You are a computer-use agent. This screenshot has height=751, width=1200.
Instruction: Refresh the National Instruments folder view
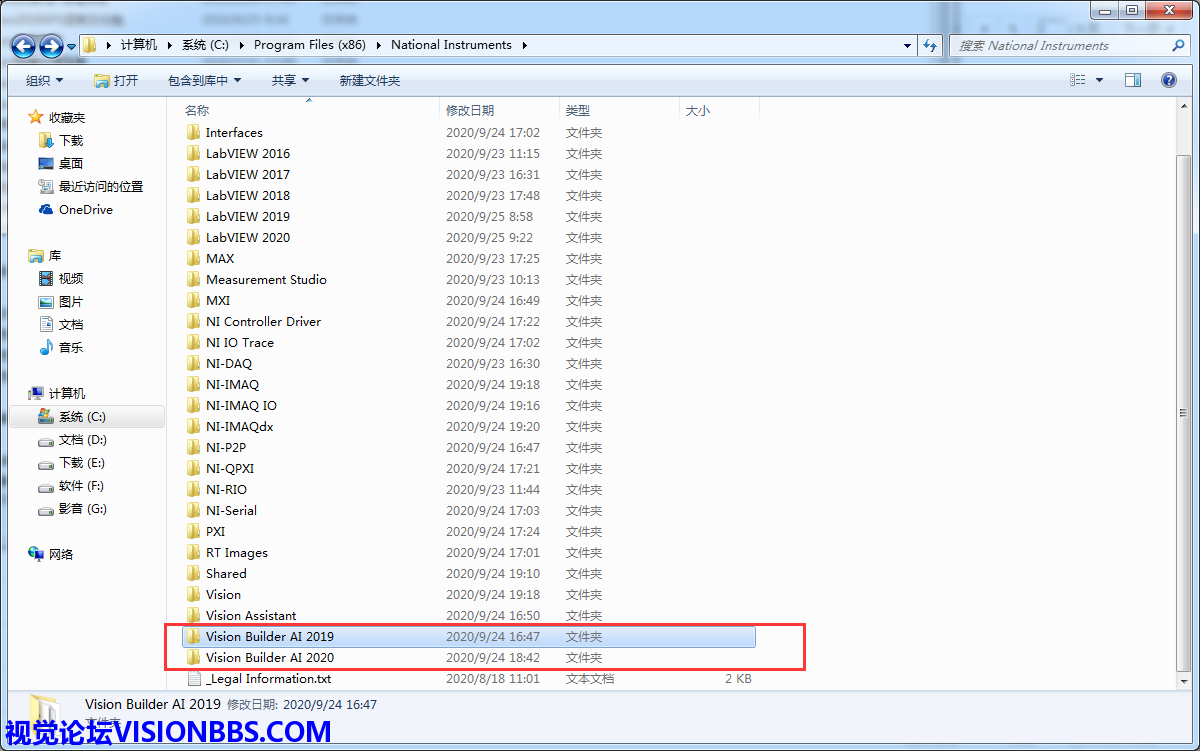click(x=931, y=45)
